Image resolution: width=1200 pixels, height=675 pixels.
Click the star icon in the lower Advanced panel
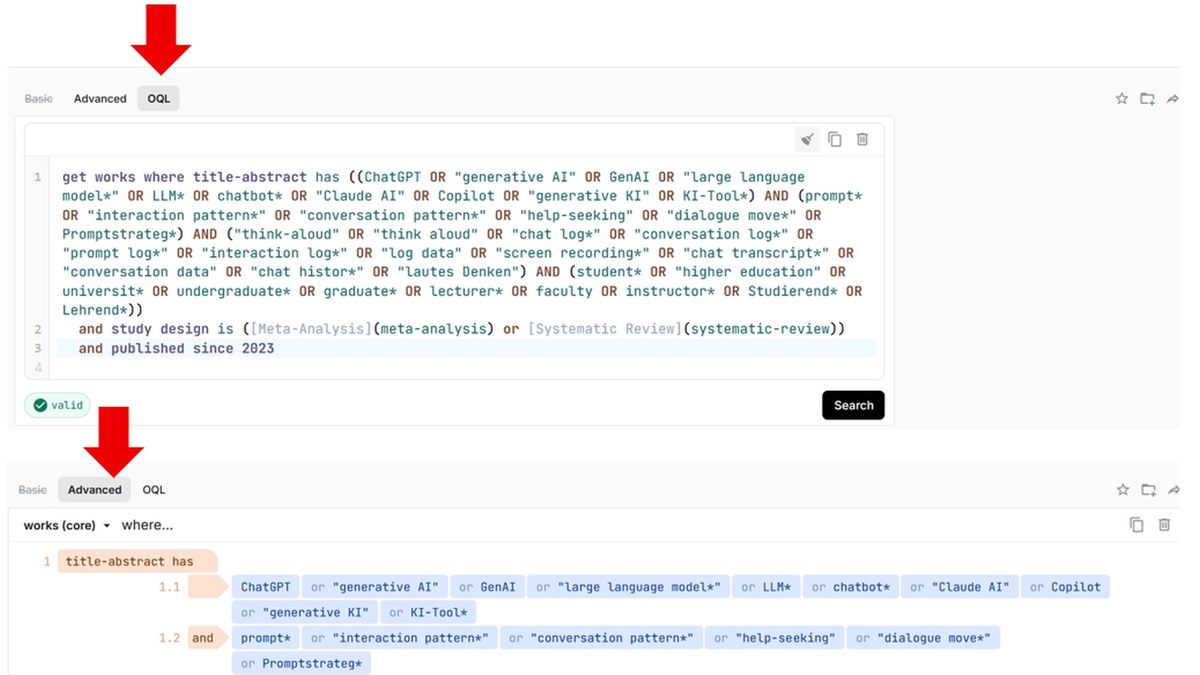tap(1122, 490)
